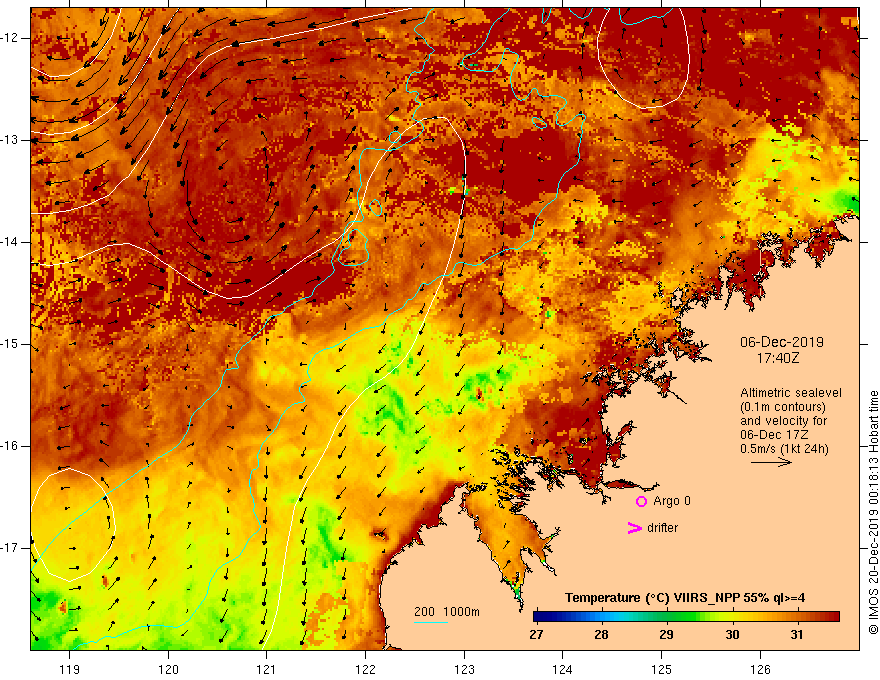Click the '200 1000m' isobath label
Viewport: 880px width, 680px height.
(x=447, y=612)
